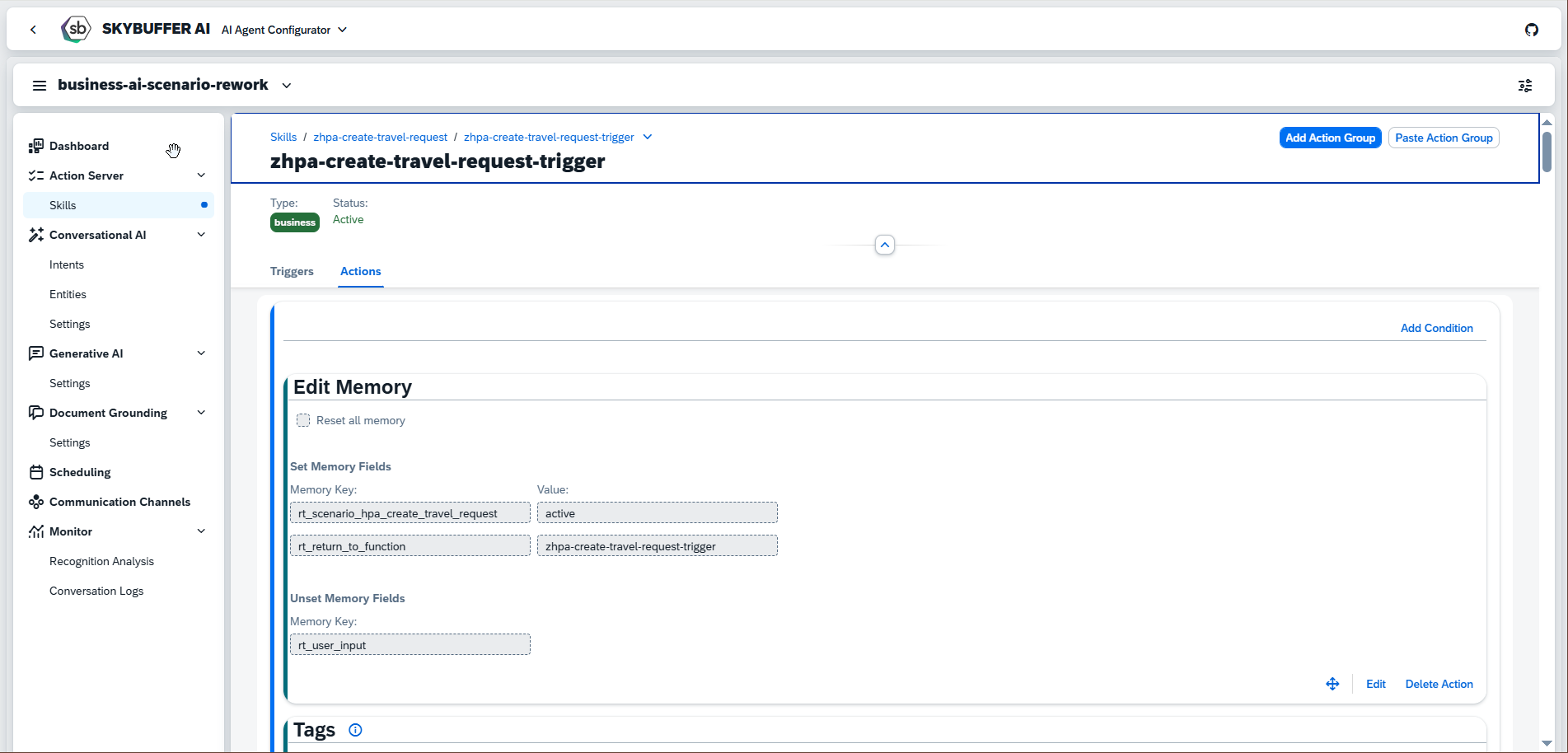The height and width of the screenshot is (753, 1568).
Task: Click the Add Condition link
Action: 1436,328
